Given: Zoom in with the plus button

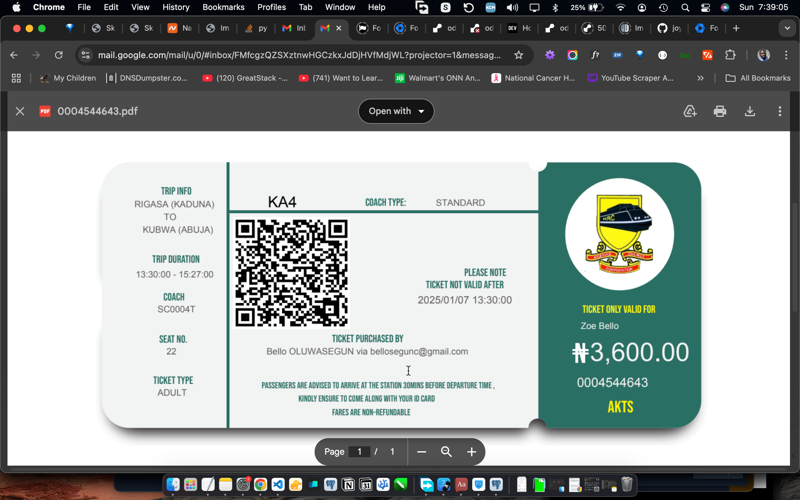Looking at the screenshot, I should tap(471, 452).
